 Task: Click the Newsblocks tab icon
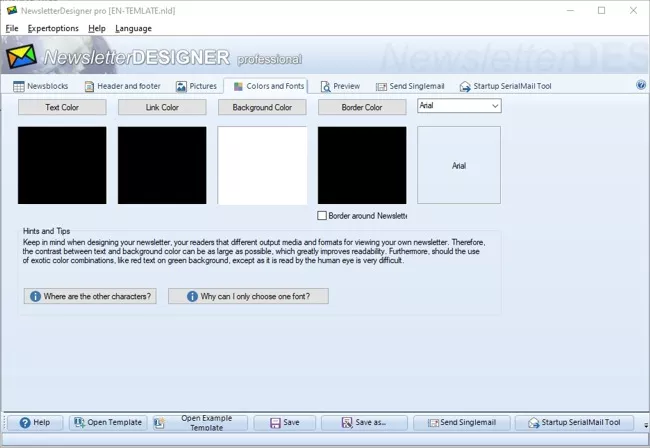19,87
